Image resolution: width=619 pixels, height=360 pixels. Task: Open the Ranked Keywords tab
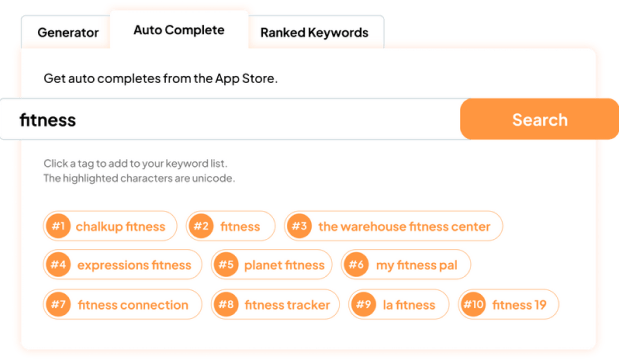click(315, 32)
